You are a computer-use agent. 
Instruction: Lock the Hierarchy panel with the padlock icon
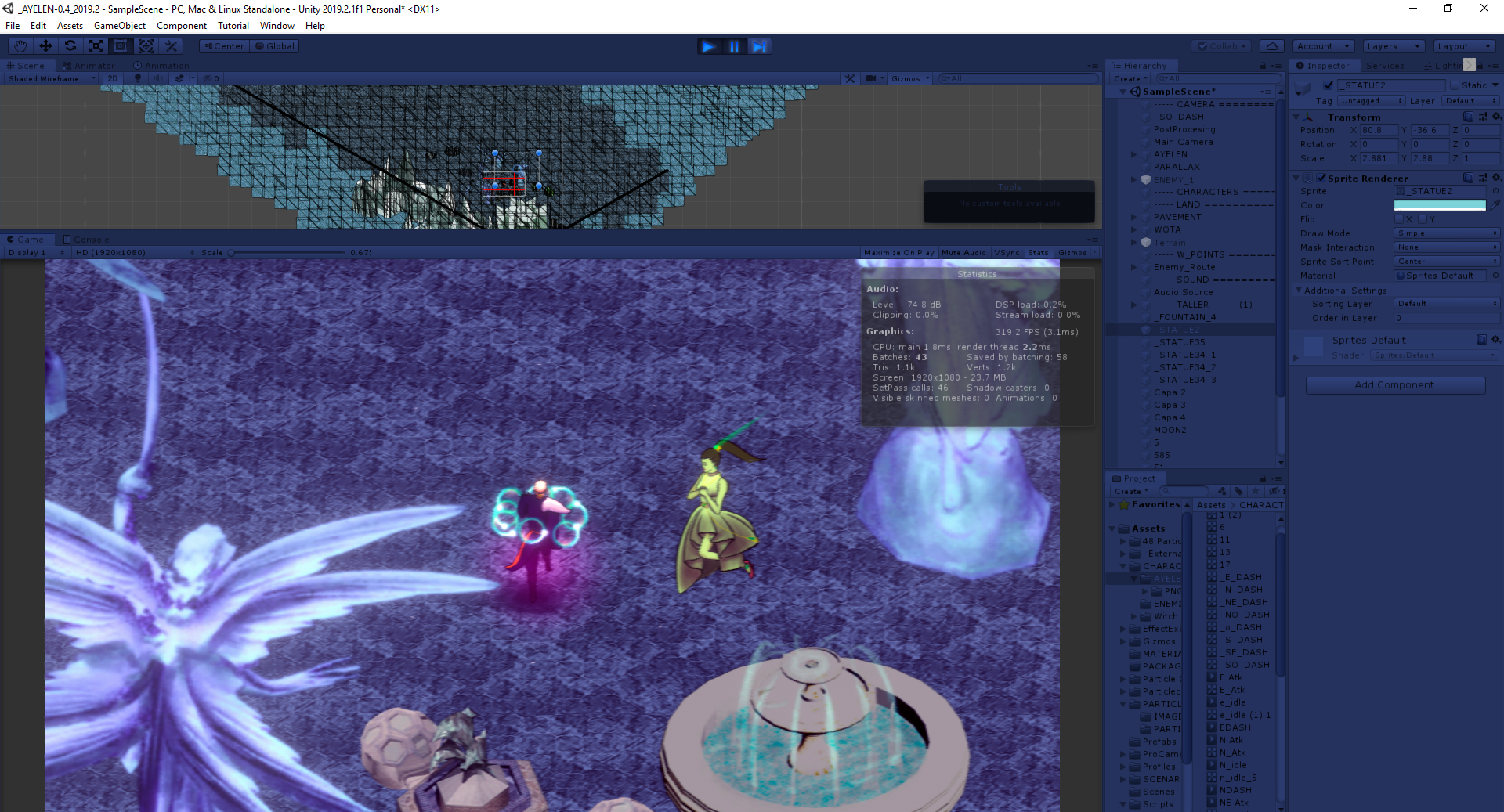click(x=1263, y=66)
